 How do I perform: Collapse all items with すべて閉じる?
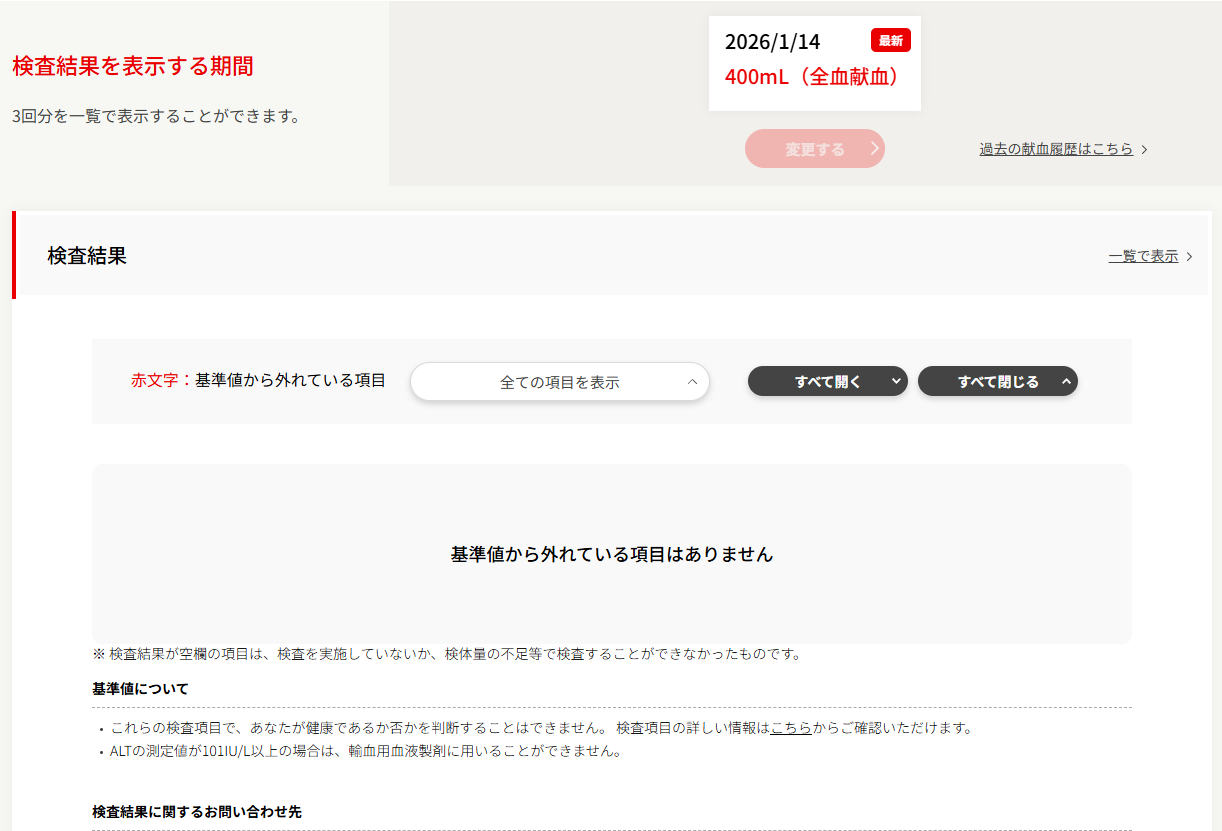pos(997,381)
